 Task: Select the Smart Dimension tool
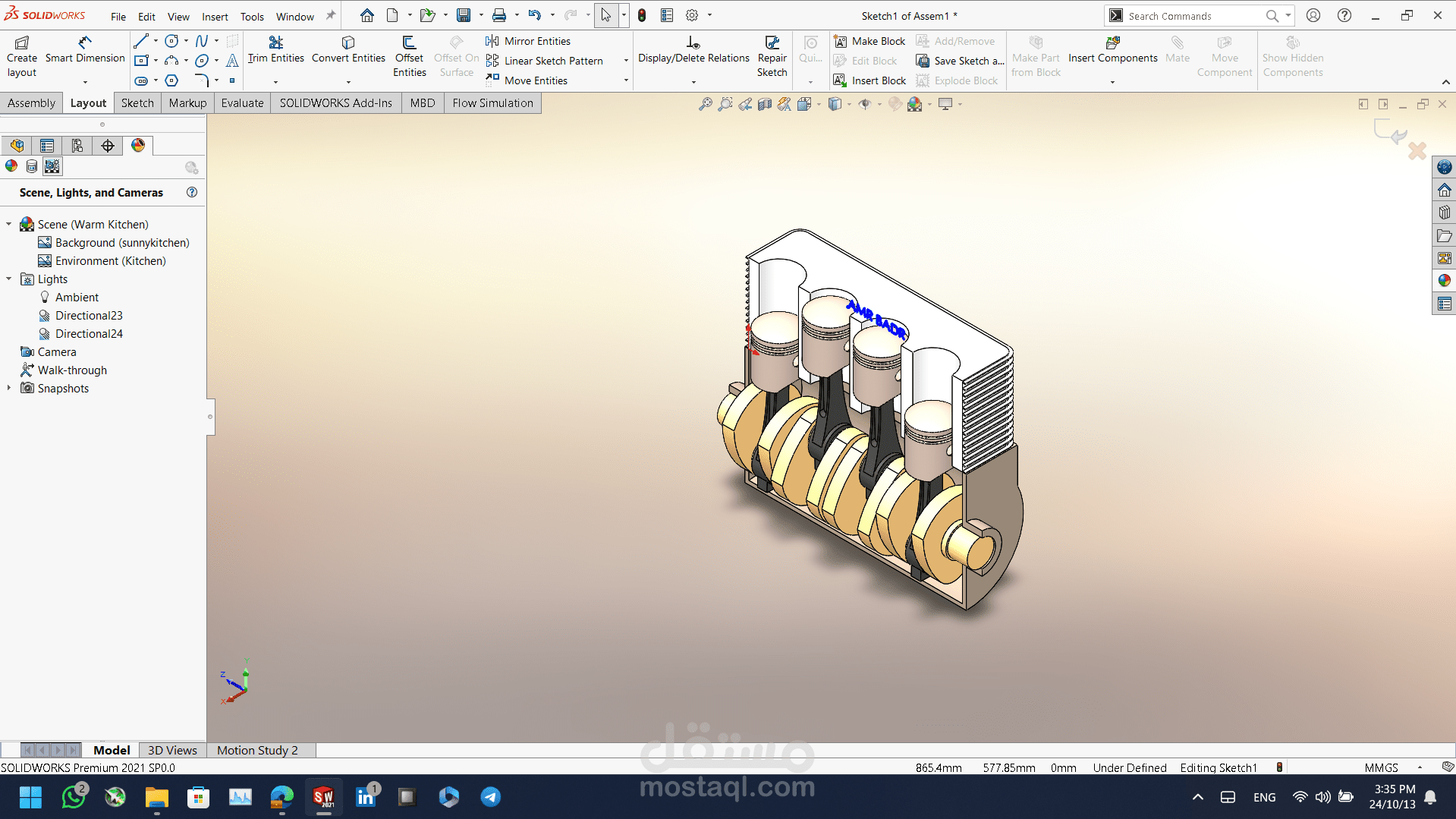[85, 49]
